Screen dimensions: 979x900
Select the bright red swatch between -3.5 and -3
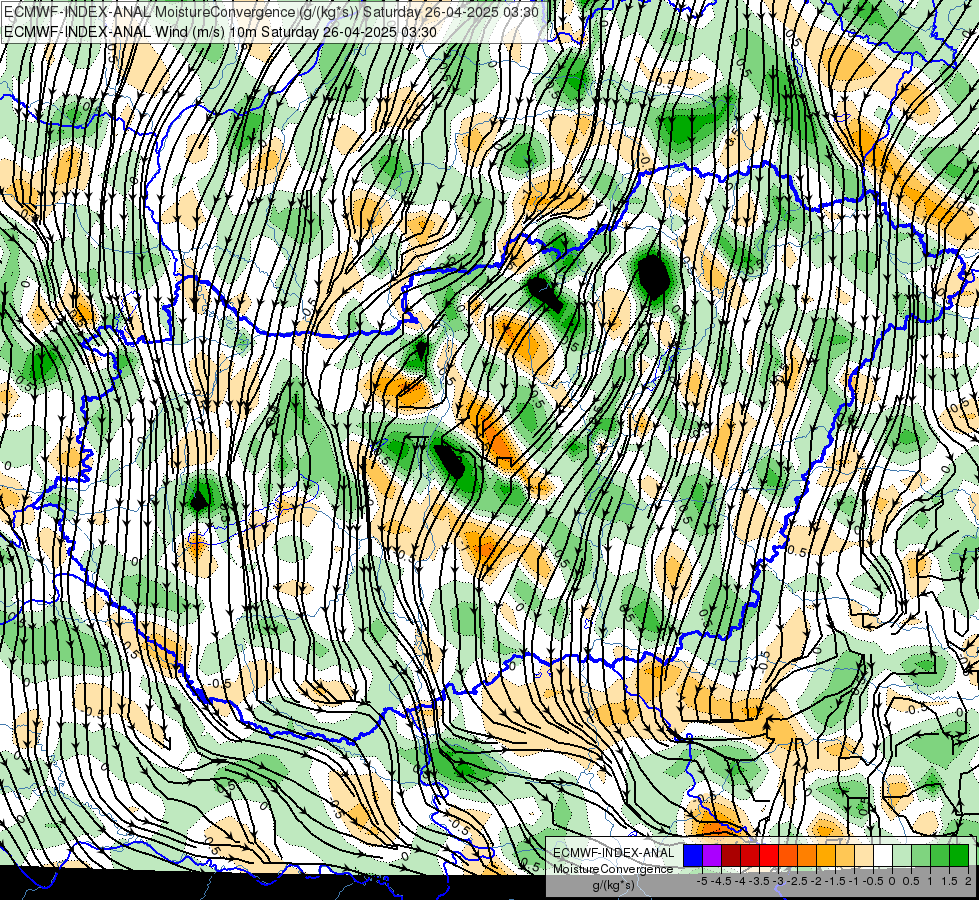click(769, 856)
